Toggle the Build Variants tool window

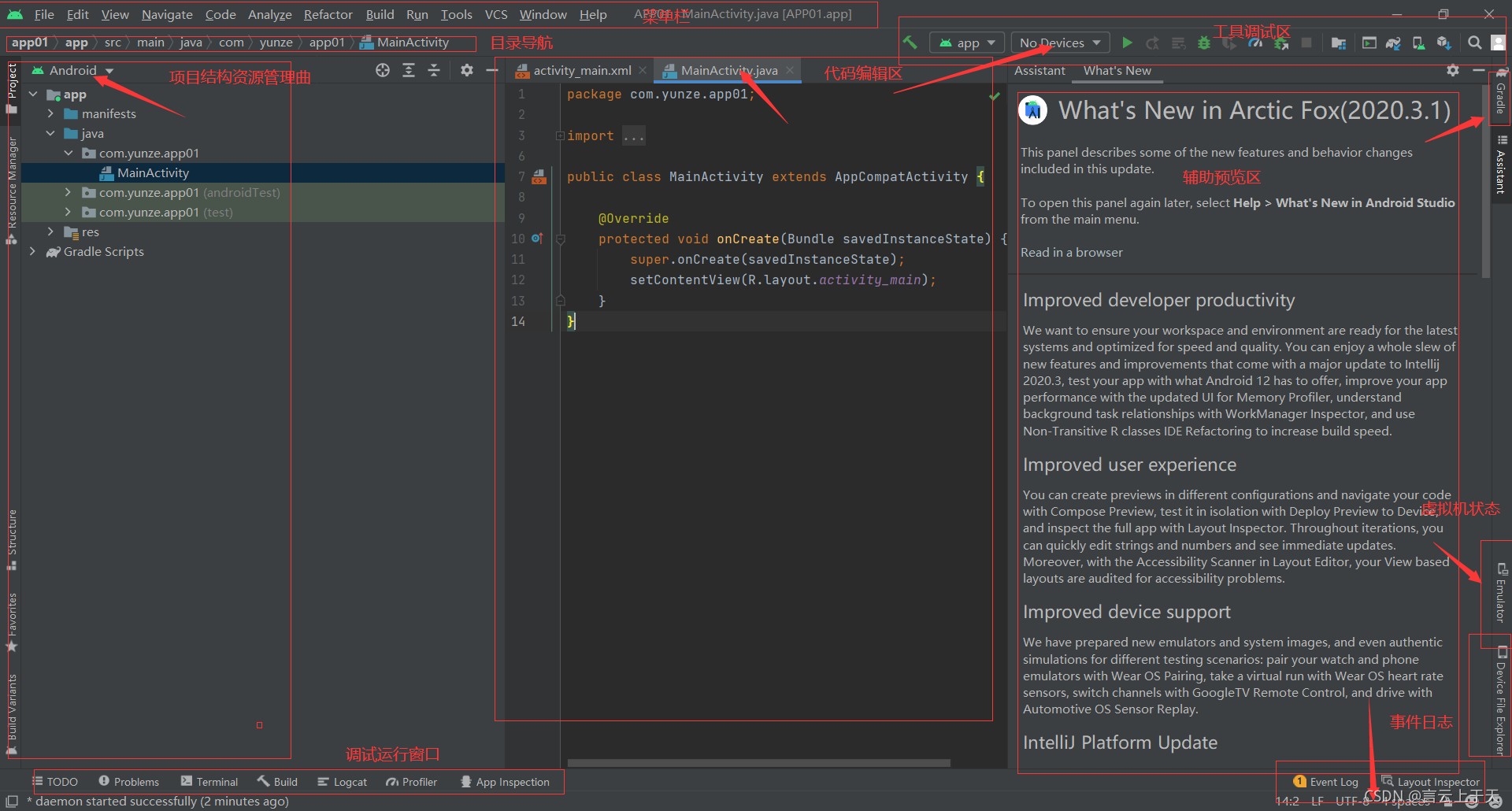(x=12, y=715)
